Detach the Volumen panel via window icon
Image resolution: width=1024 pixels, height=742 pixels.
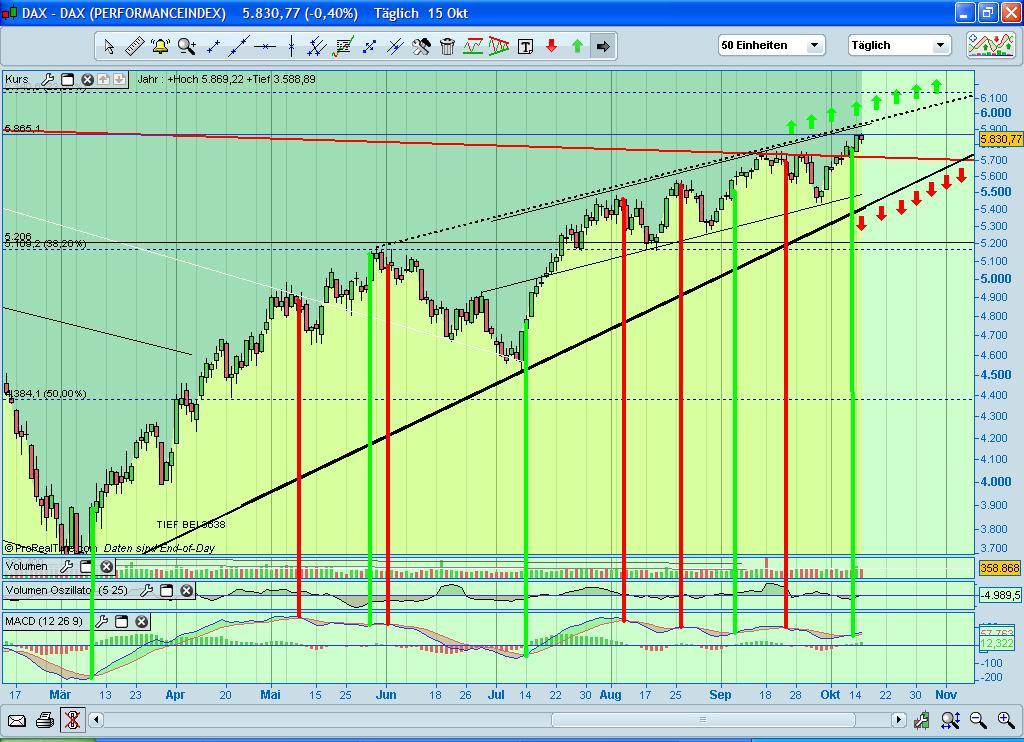pos(85,567)
